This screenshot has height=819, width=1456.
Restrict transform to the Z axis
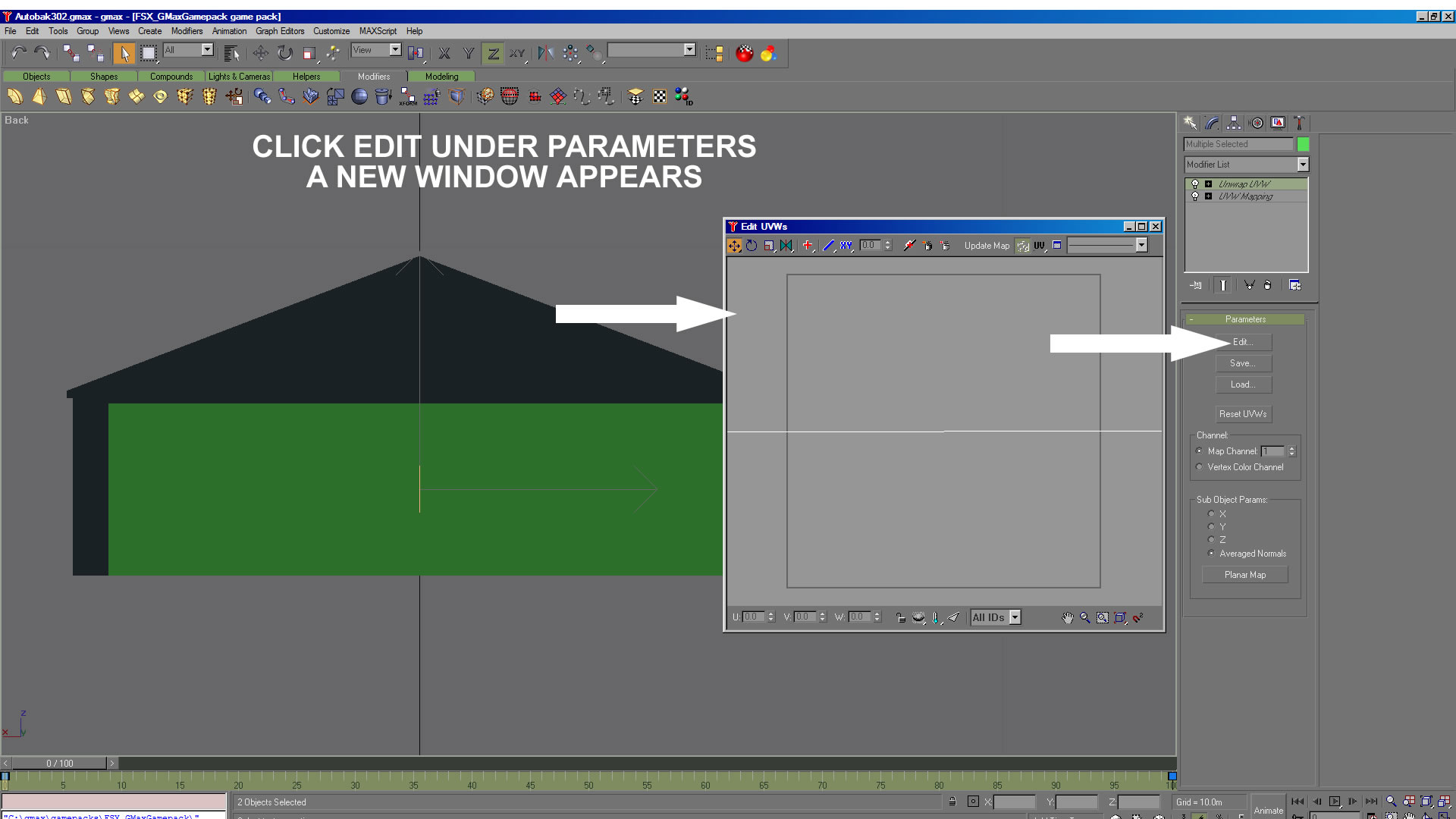493,53
